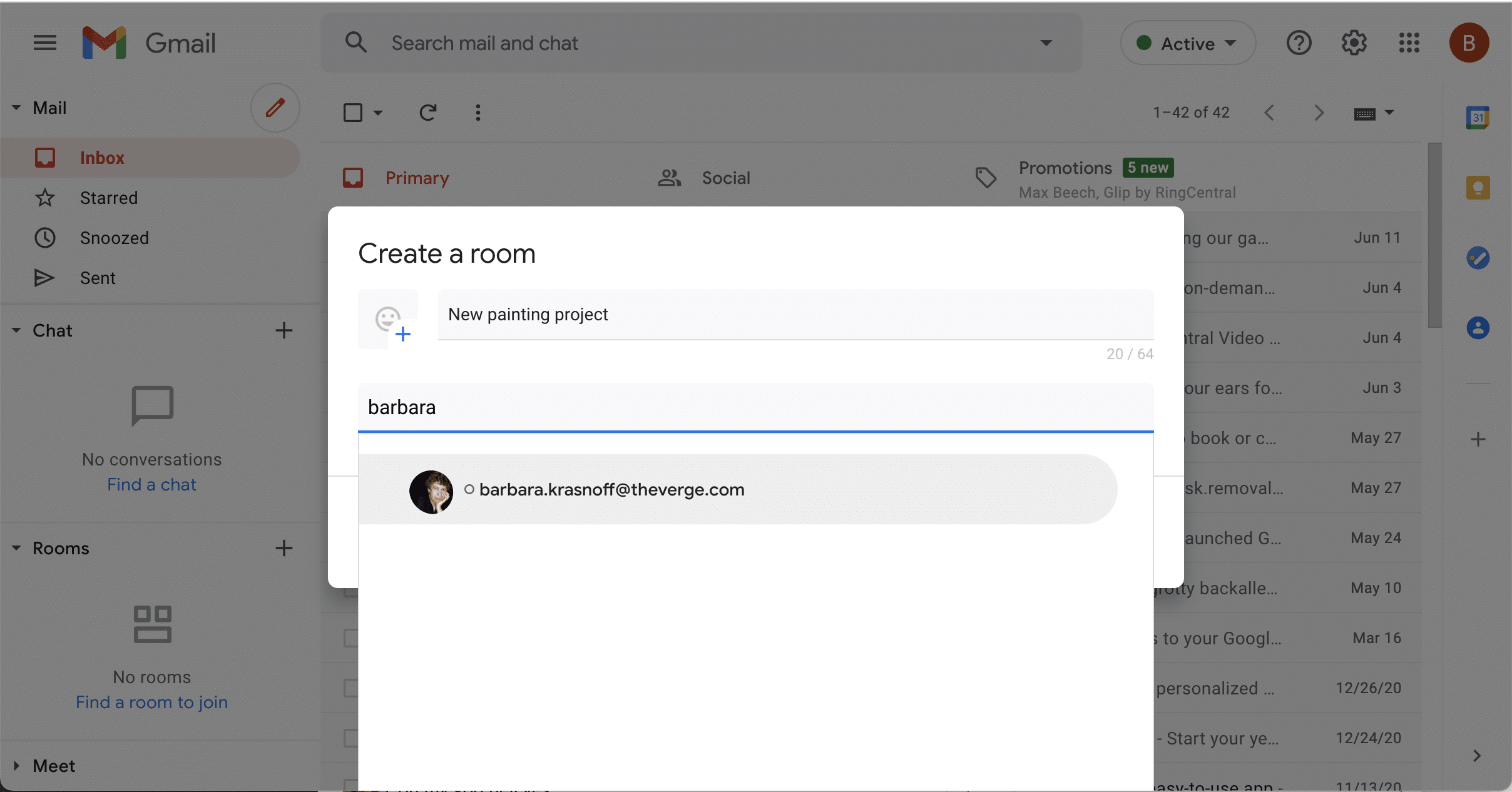
Task: Open Google Tasks in the side panel
Action: click(1478, 258)
